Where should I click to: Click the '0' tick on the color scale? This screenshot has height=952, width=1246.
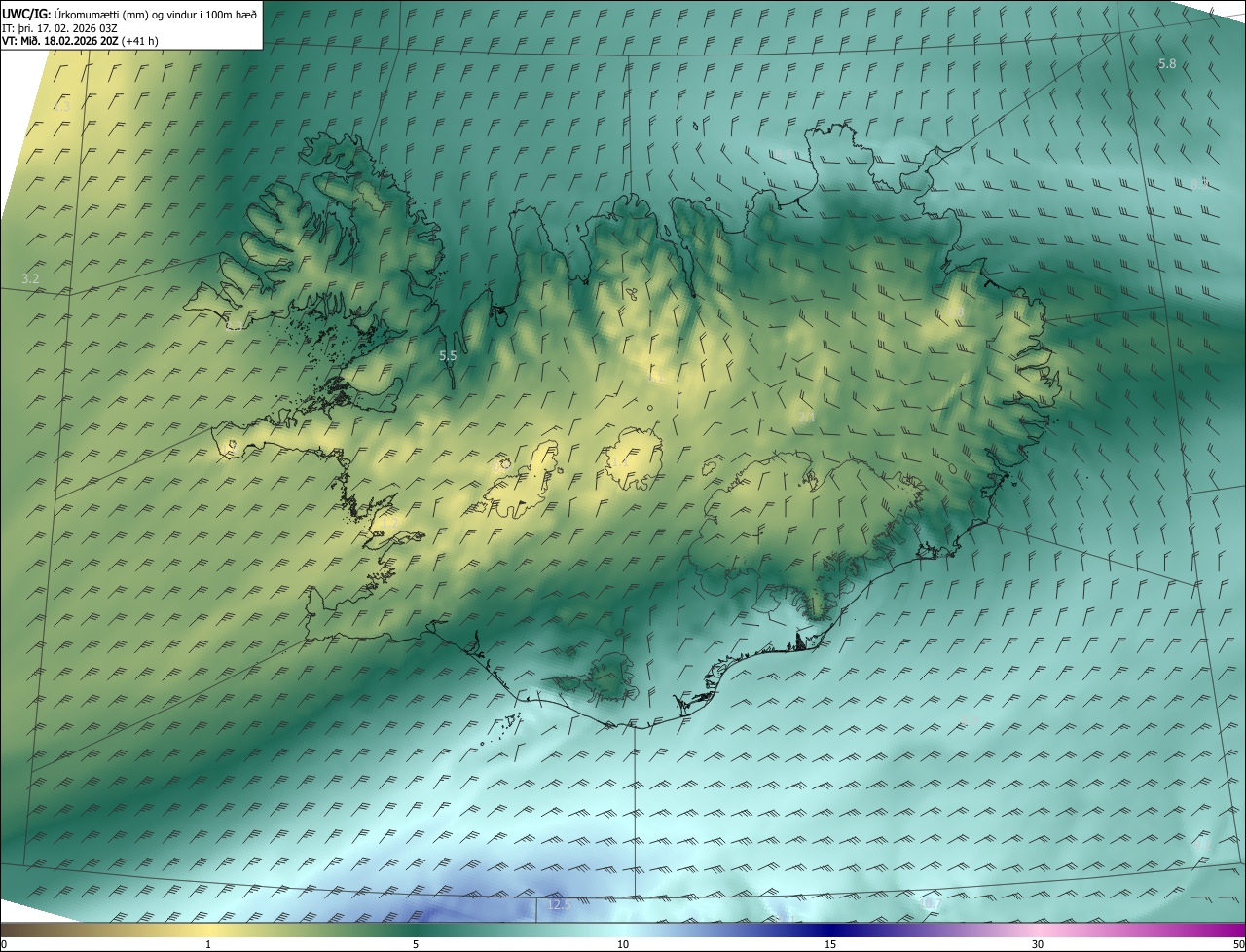coord(4,944)
